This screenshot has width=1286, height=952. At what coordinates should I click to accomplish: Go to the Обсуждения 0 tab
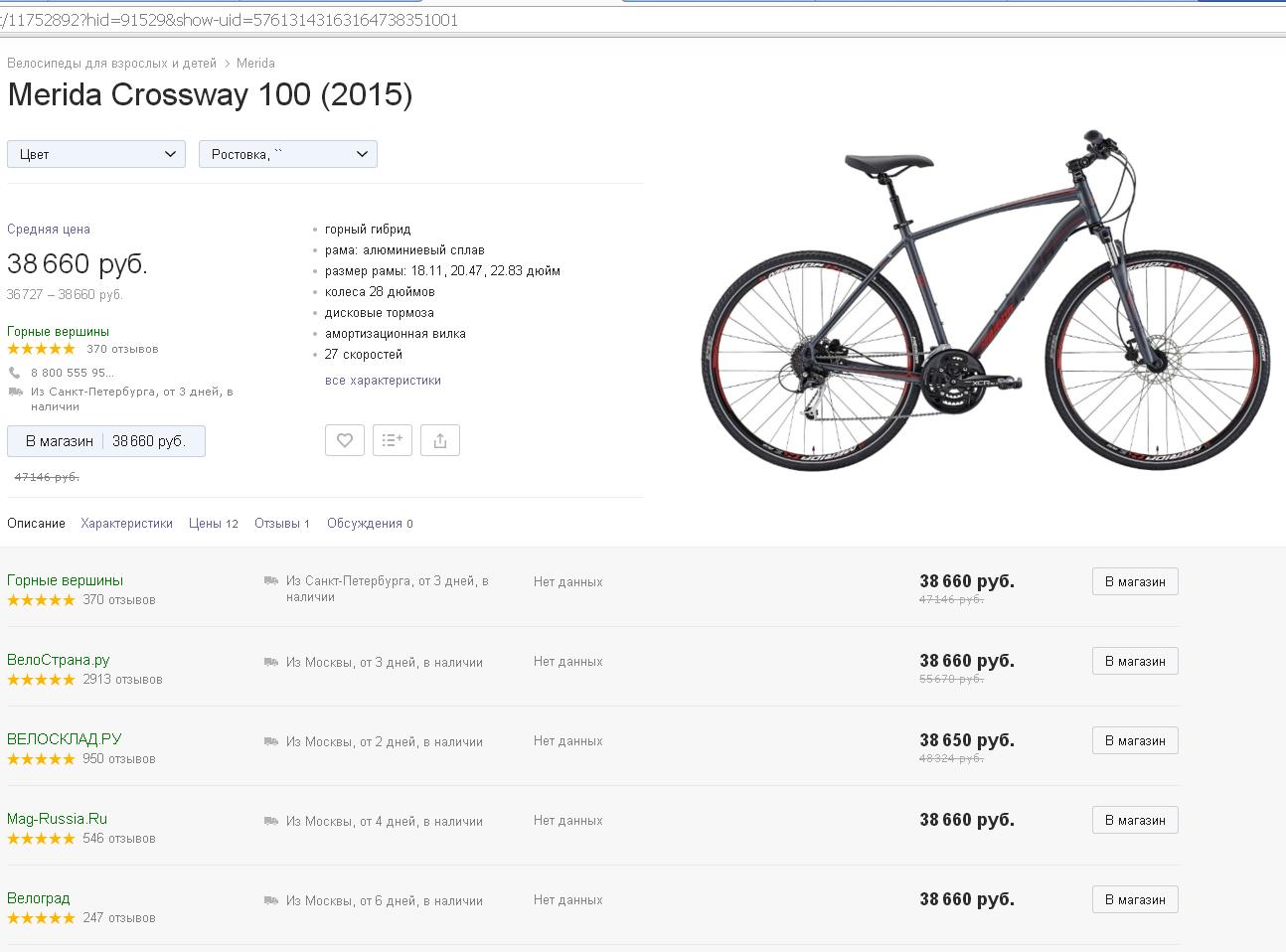click(x=370, y=524)
